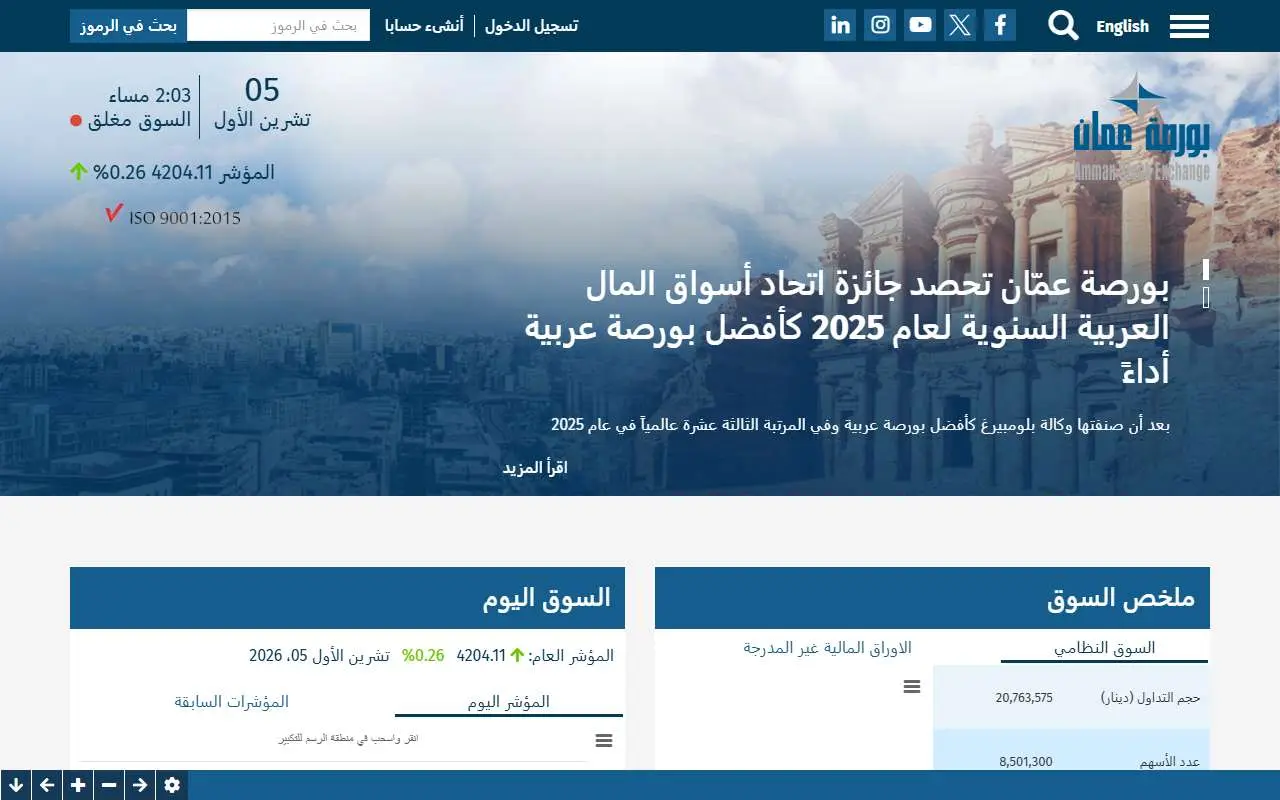Click the hero headline about 2025 award

[847, 327]
